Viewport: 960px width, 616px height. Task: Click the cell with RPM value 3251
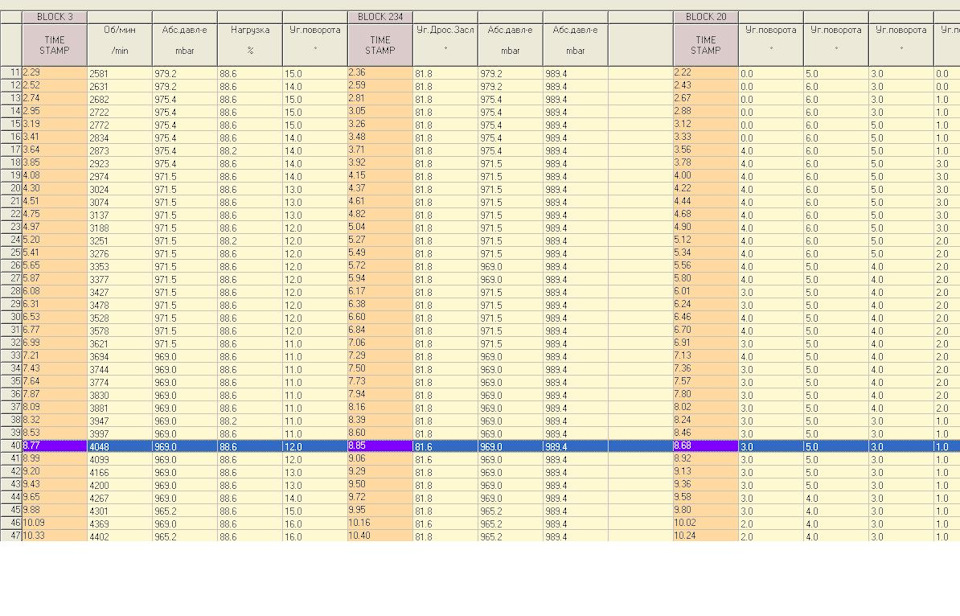pos(120,241)
